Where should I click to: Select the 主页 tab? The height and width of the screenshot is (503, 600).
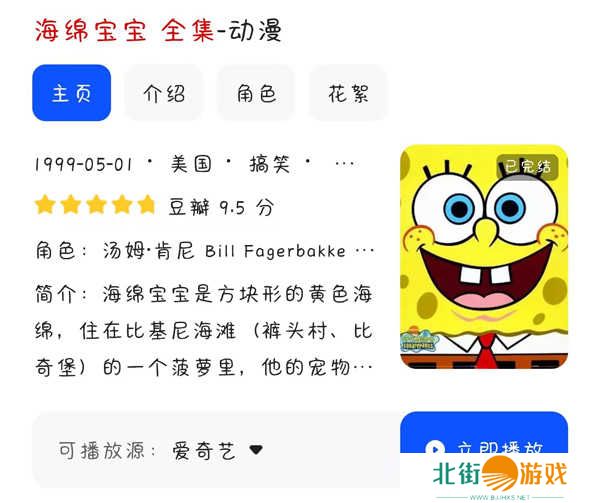click(x=72, y=93)
